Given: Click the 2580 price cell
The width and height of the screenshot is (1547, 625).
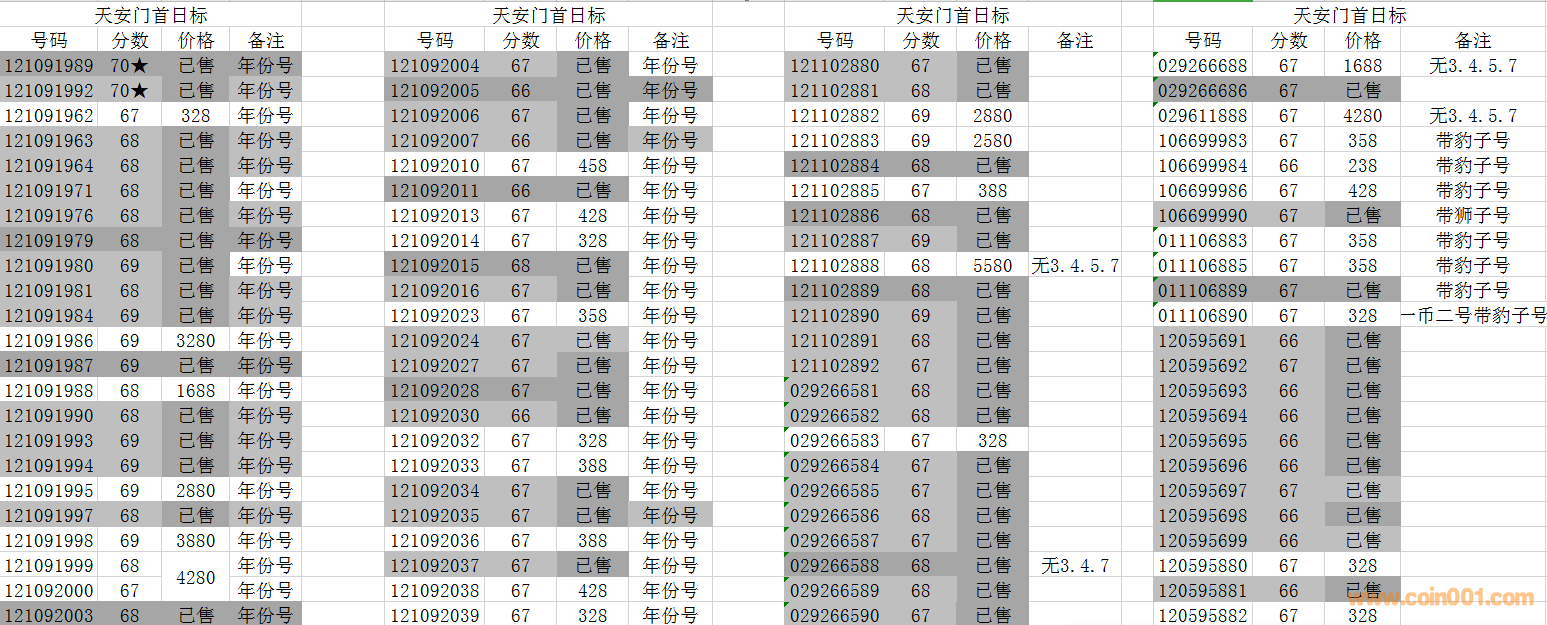Looking at the screenshot, I should coord(992,141).
